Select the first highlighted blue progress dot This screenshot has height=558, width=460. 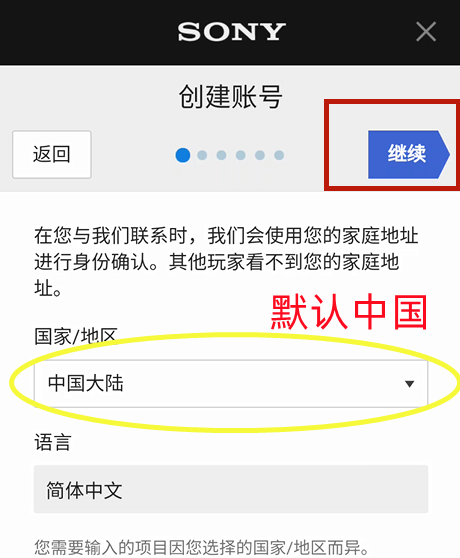click(x=183, y=155)
